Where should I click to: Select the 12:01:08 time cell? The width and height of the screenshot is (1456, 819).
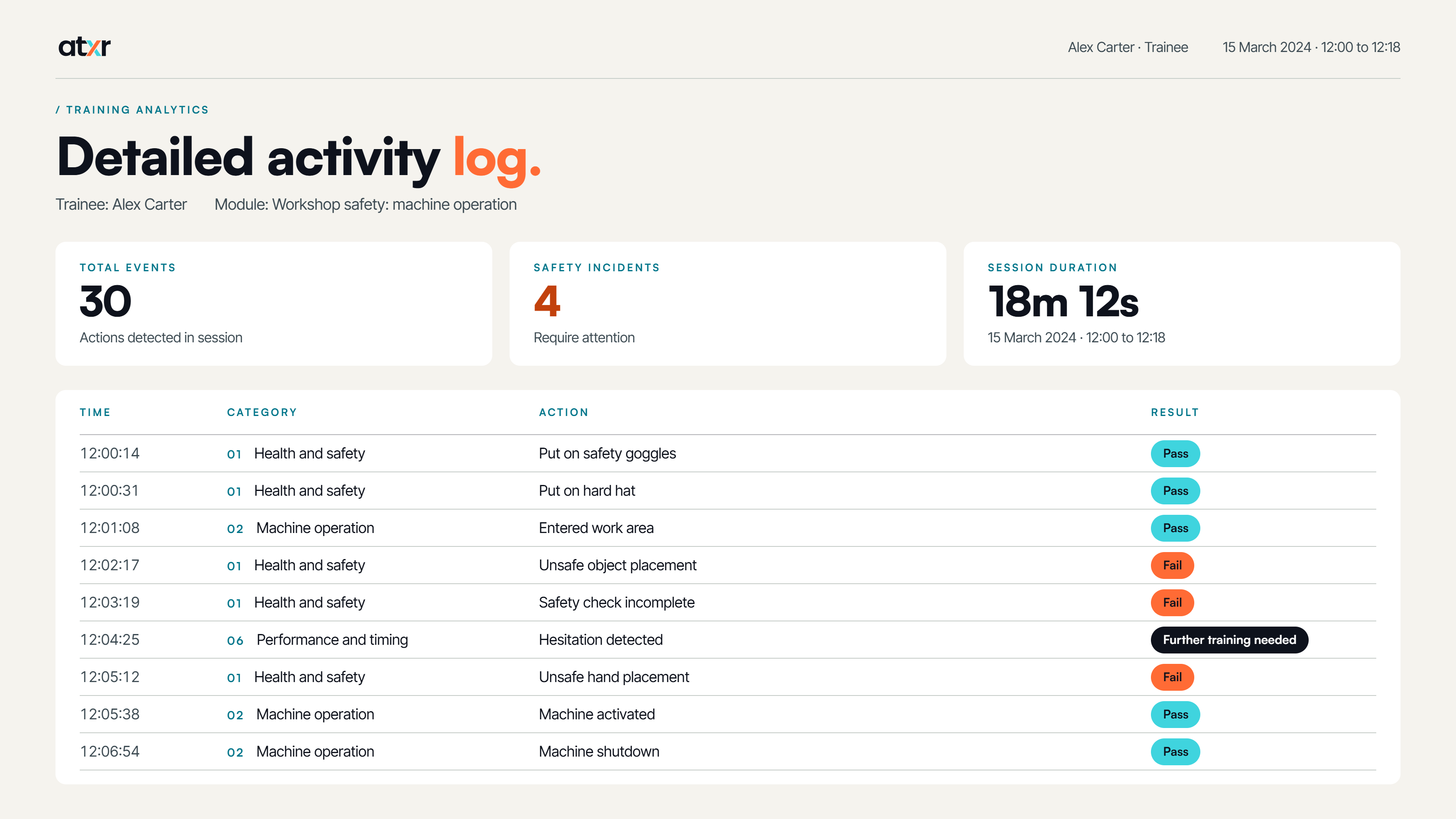110,528
